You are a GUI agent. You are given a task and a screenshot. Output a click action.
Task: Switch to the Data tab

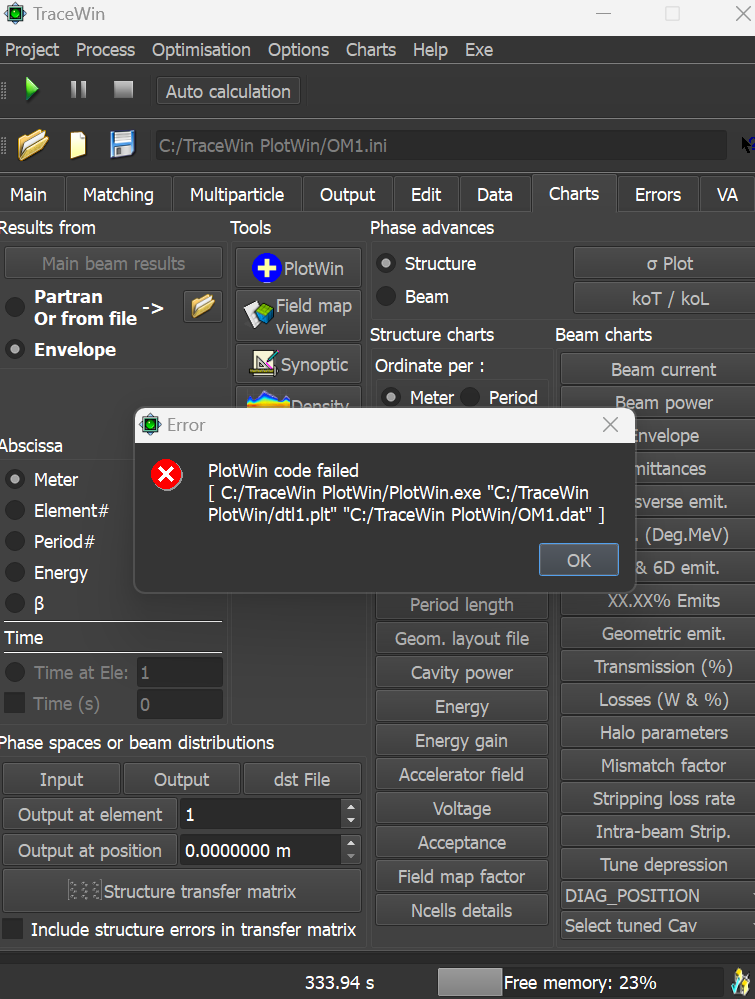click(495, 194)
